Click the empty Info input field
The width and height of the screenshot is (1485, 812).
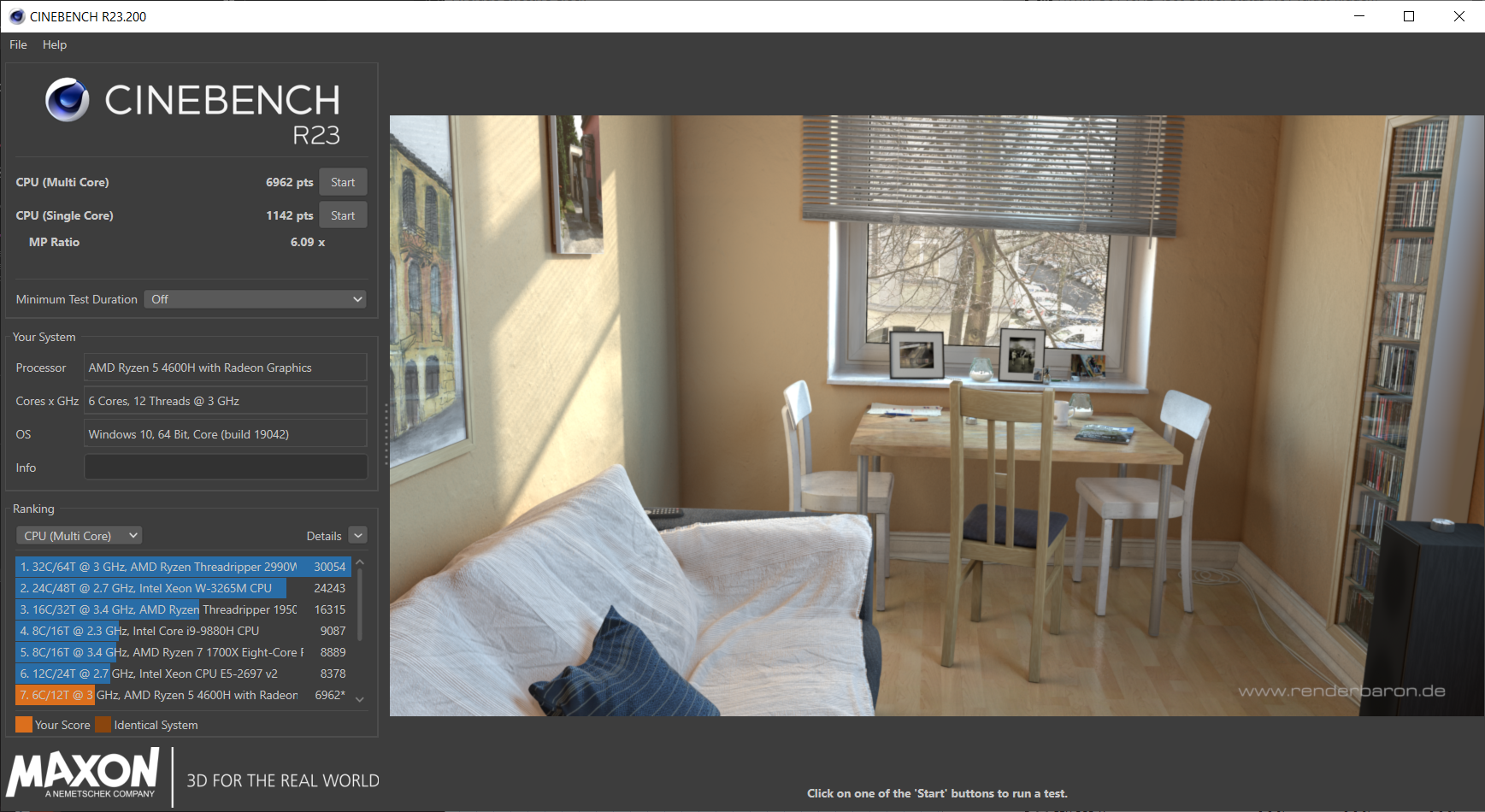click(x=226, y=468)
